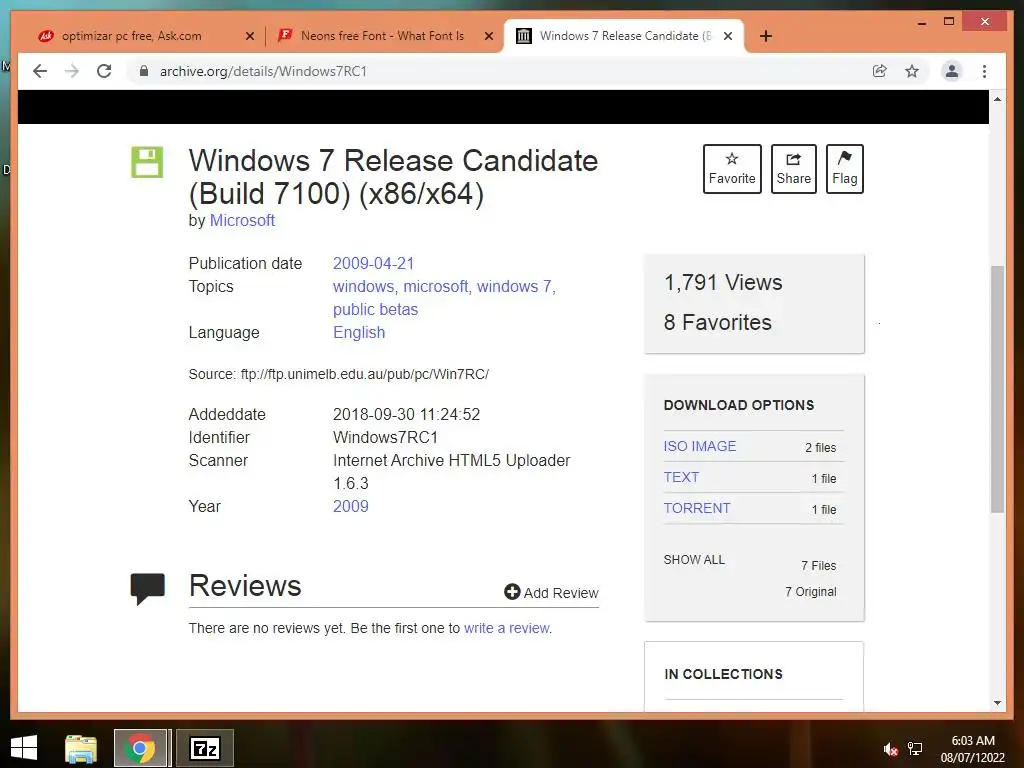Screen dimensions: 1024x768
Task: Click the 7 Original files link
Action: coord(810,592)
